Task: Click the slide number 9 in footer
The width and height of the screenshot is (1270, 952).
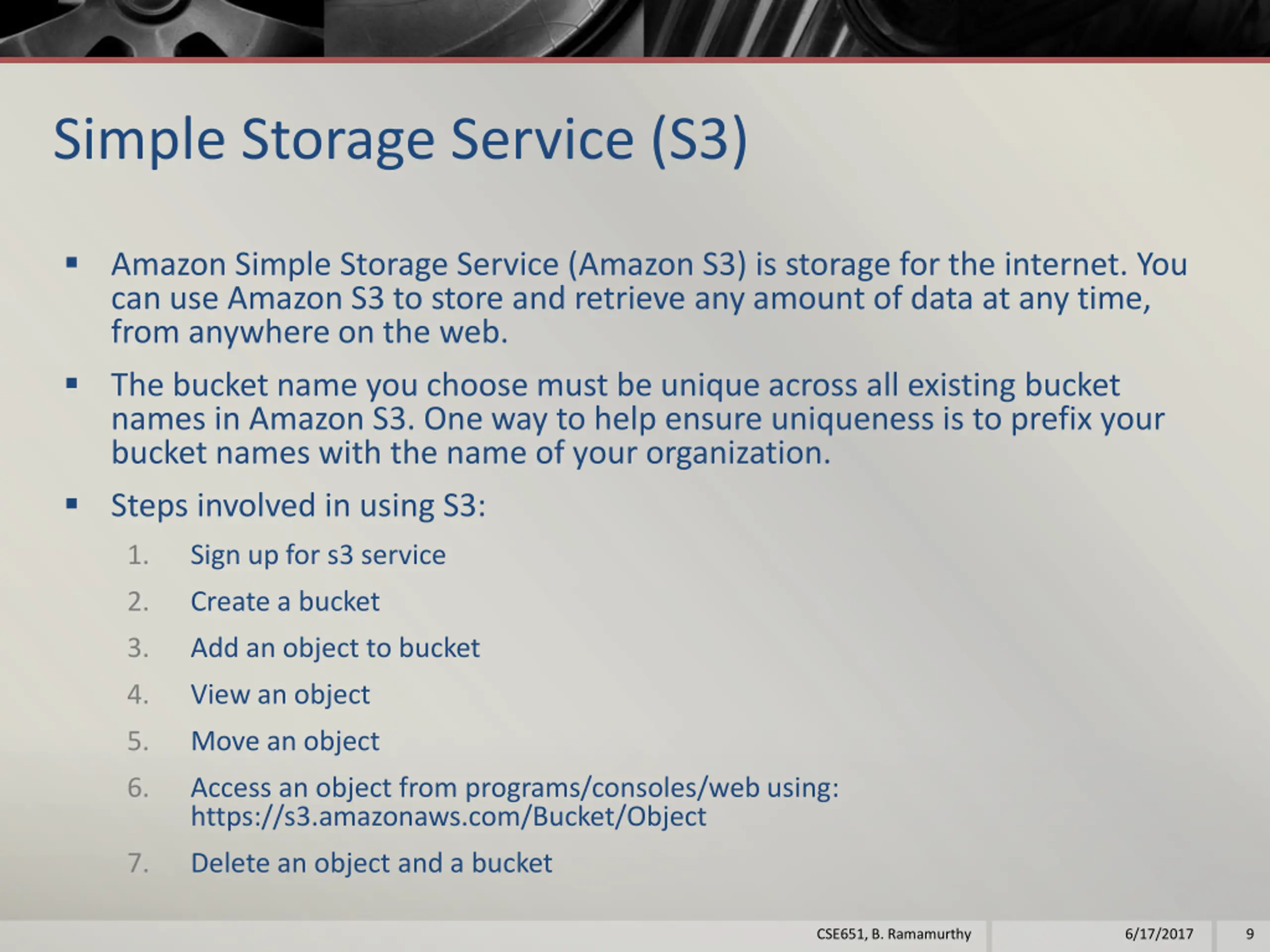Action: (x=1249, y=934)
